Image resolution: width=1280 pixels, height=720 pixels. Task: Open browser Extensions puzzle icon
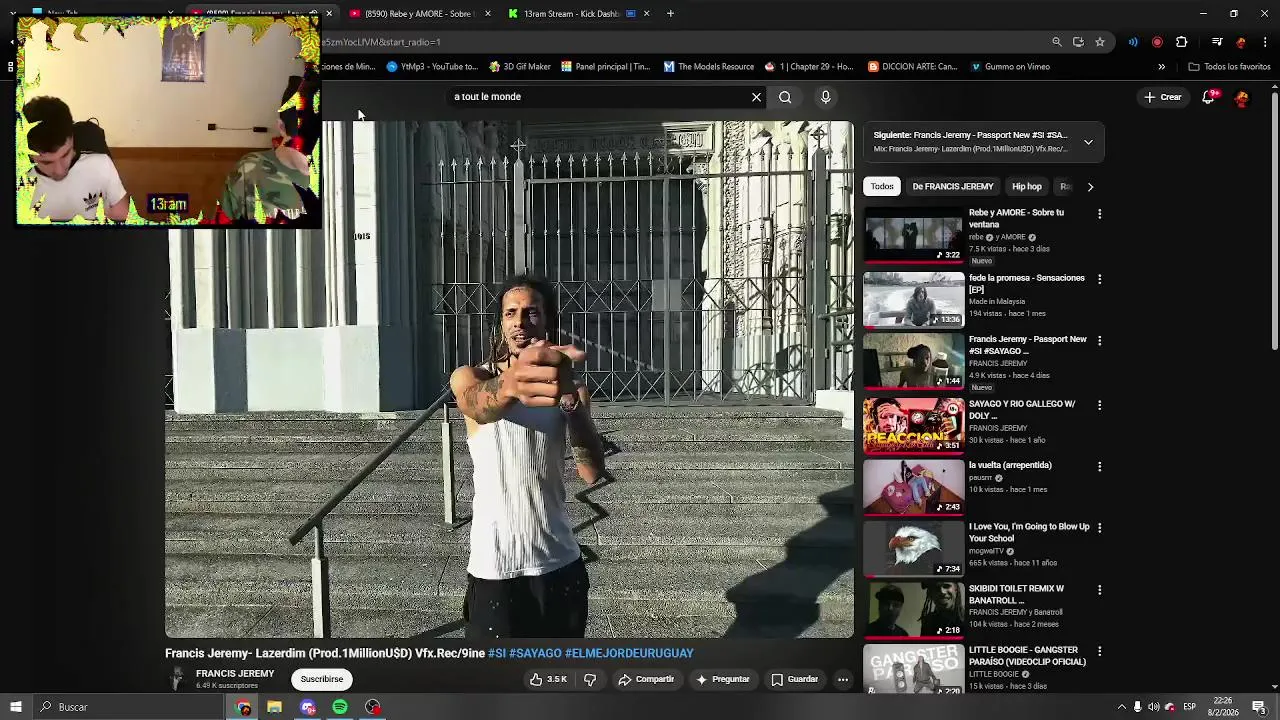tap(1181, 42)
